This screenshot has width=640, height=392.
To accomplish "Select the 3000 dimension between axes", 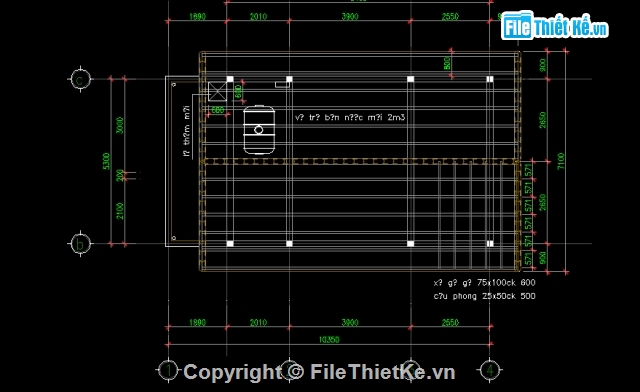I will [x=120, y=125].
